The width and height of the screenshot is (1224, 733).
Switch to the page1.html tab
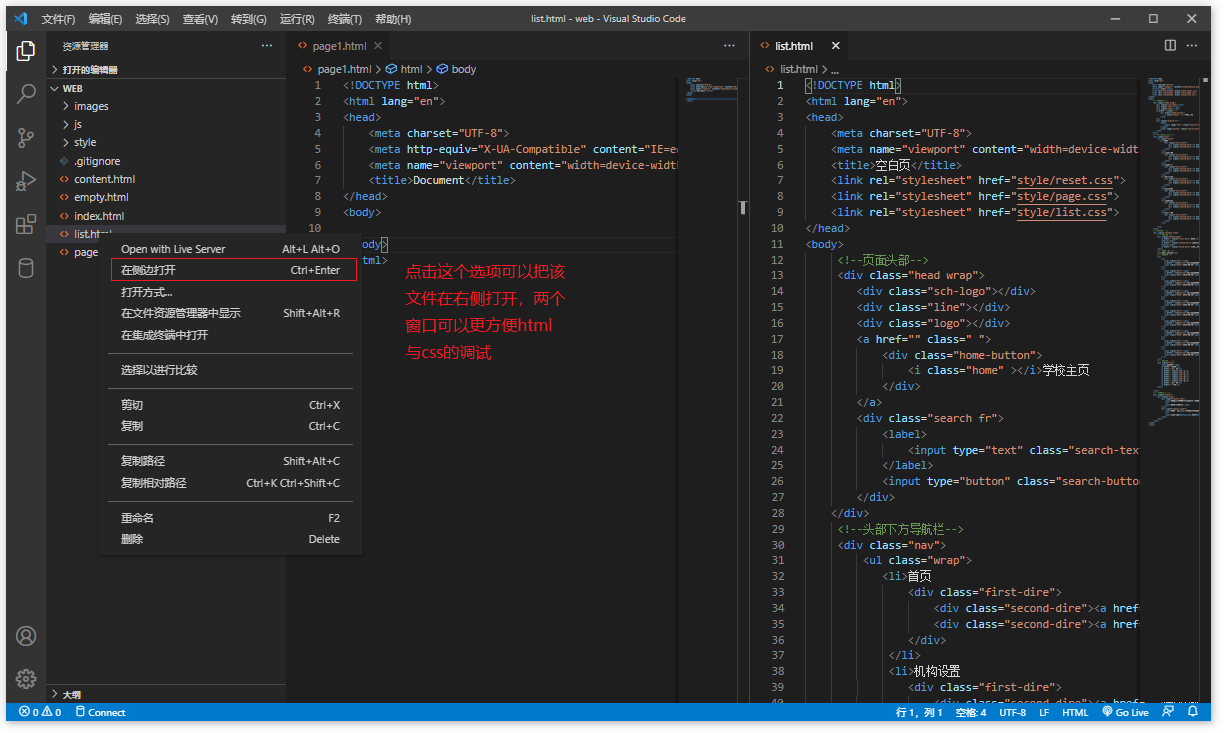(338, 46)
